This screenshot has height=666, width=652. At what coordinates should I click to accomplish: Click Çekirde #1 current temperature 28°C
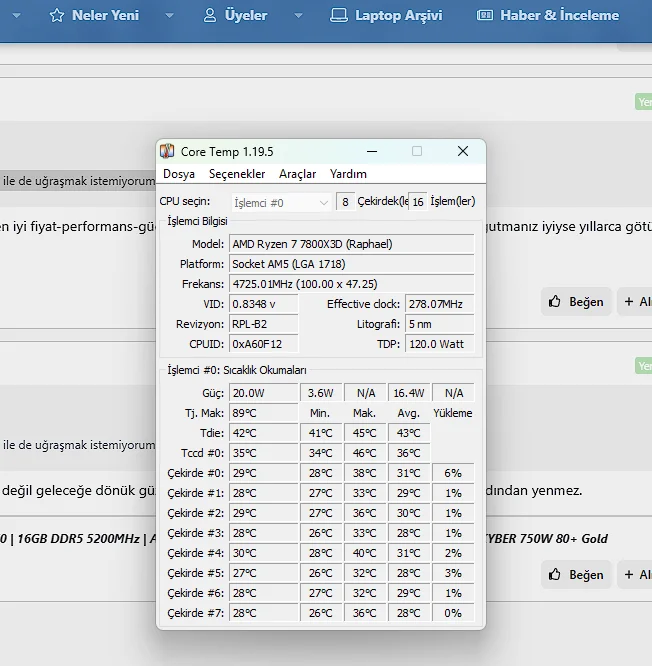pos(264,493)
